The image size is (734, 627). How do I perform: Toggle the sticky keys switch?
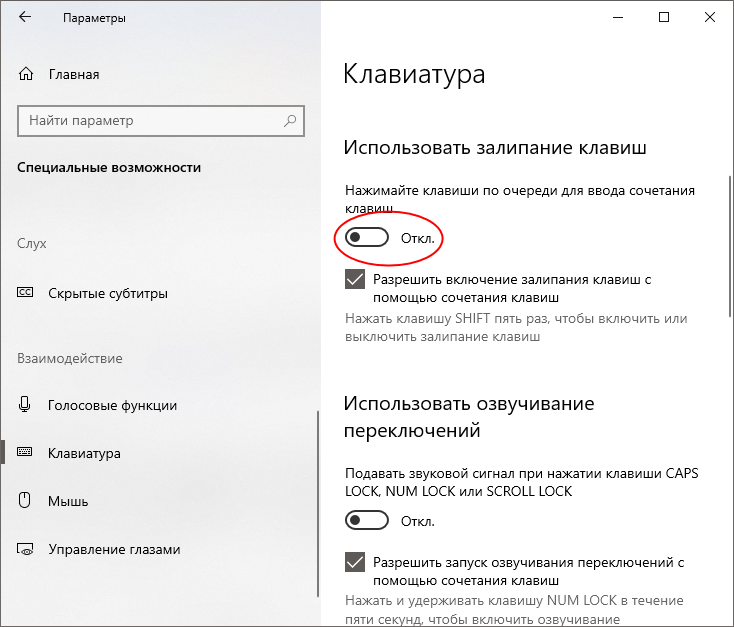(x=367, y=237)
